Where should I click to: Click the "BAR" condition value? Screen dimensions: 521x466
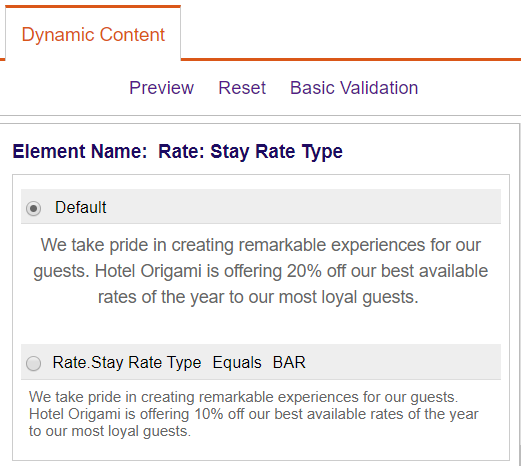289,362
